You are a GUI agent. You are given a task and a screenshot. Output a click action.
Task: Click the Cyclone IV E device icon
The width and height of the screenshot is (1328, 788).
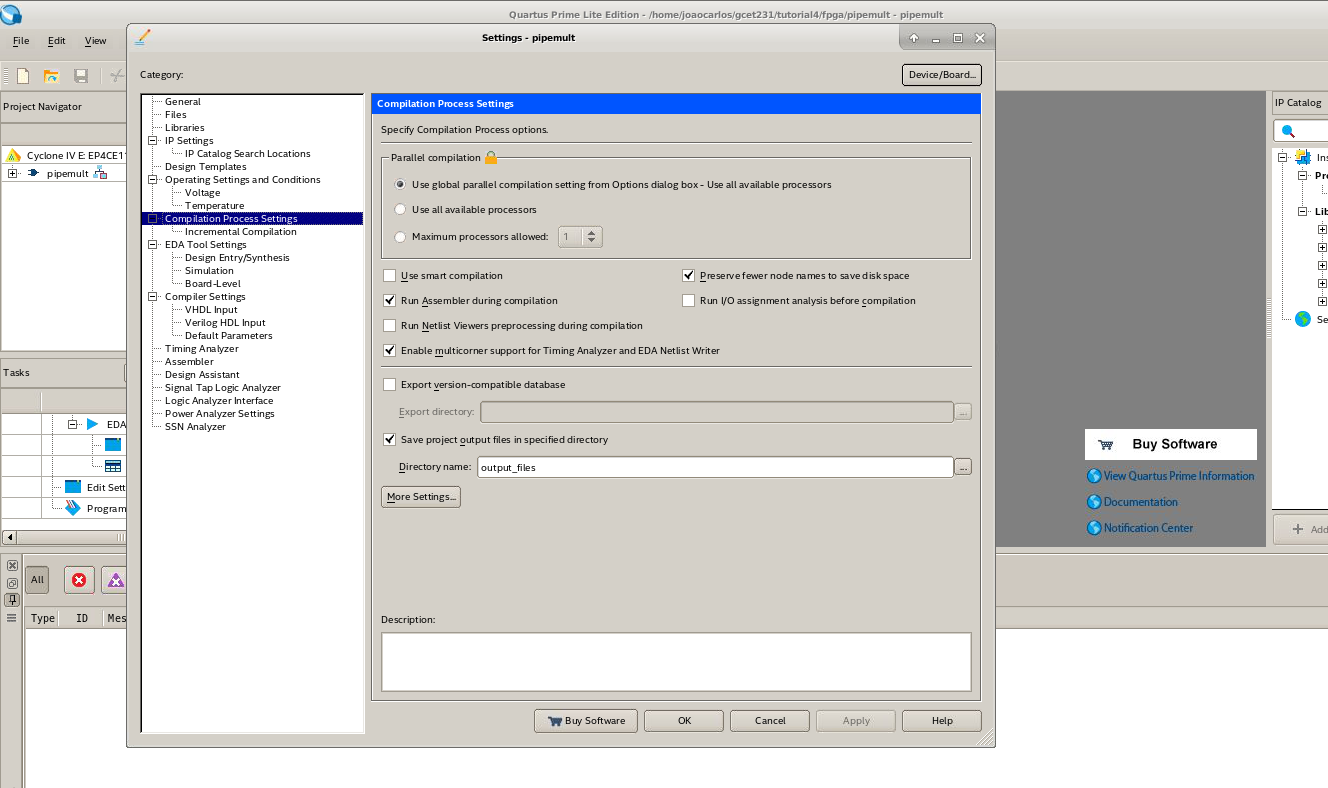click(x=14, y=155)
